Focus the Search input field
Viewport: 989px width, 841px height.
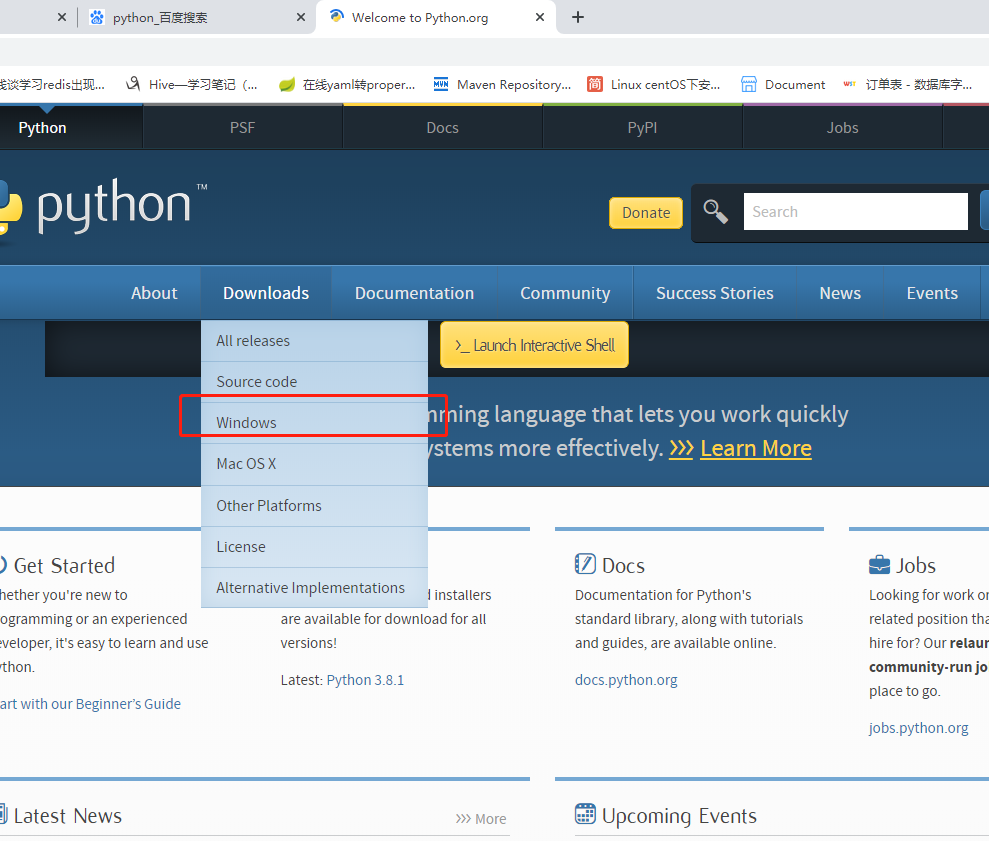pyautogui.click(x=855, y=211)
